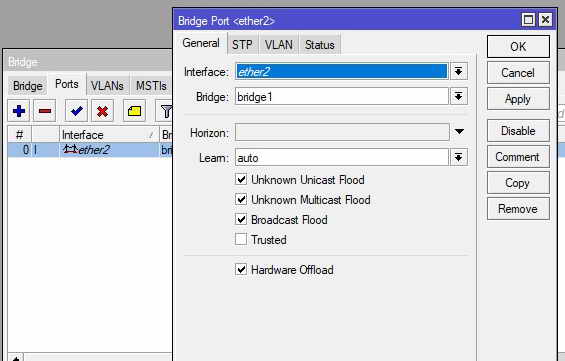Open the Status tab
Screen dimensions: 565x361
(x=320, y=45)
